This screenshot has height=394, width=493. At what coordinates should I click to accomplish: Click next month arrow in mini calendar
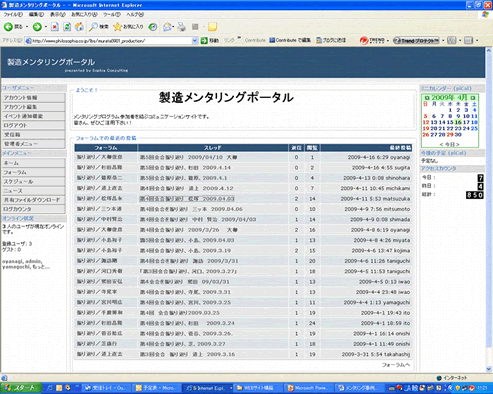click(473, 98)
